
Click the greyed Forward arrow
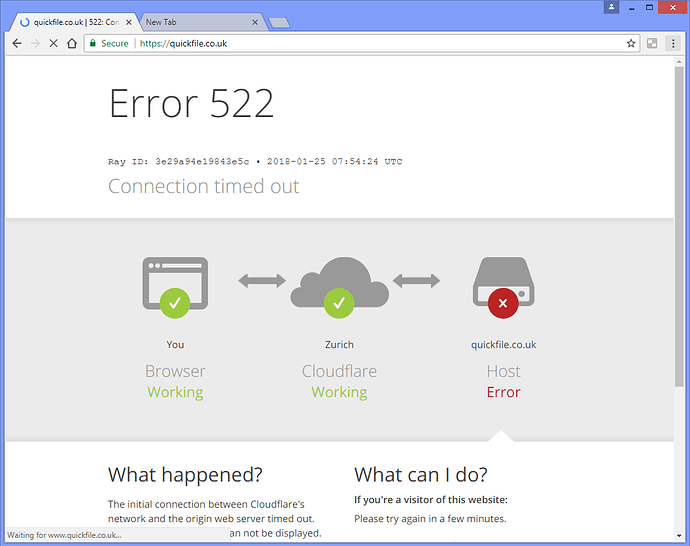[35, 43]
